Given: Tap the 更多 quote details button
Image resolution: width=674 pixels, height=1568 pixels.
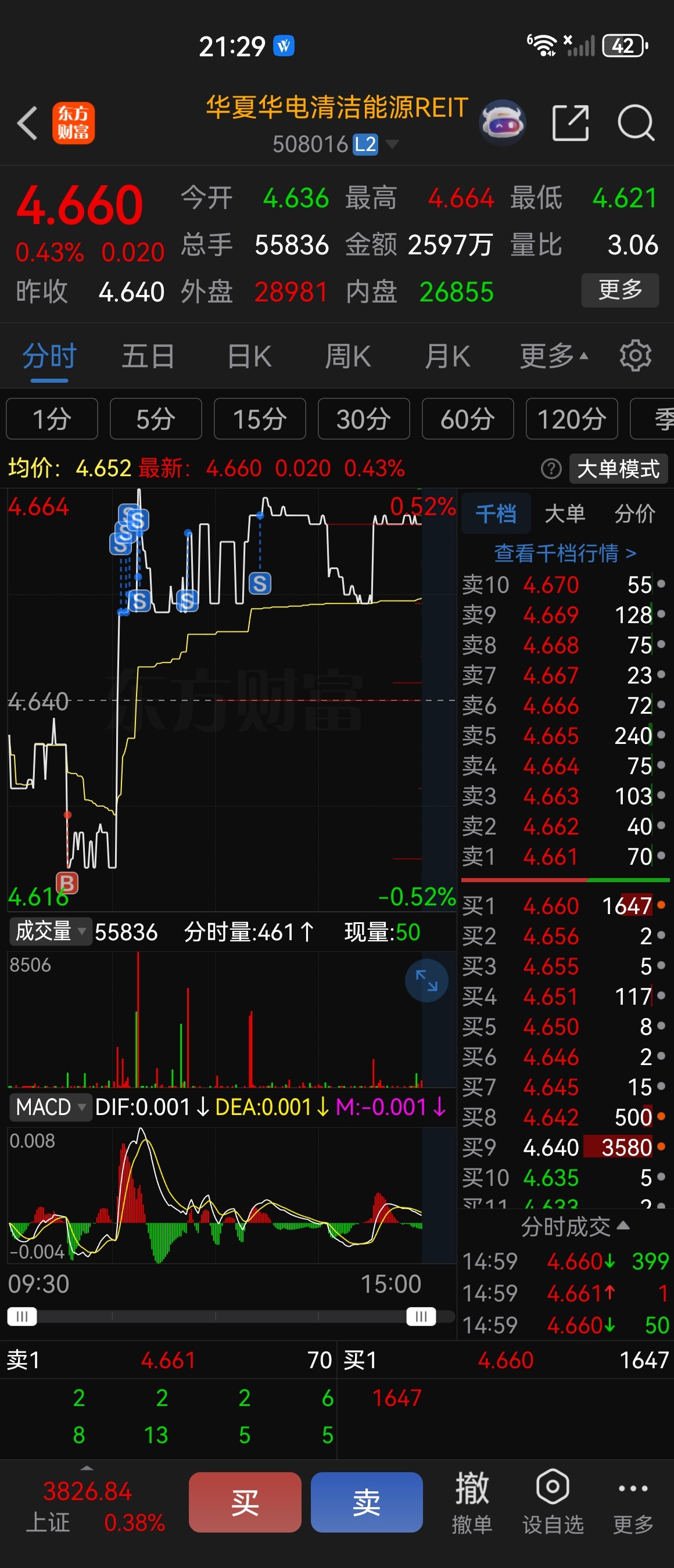Looking at the screenshot, I should coord(621,290).
